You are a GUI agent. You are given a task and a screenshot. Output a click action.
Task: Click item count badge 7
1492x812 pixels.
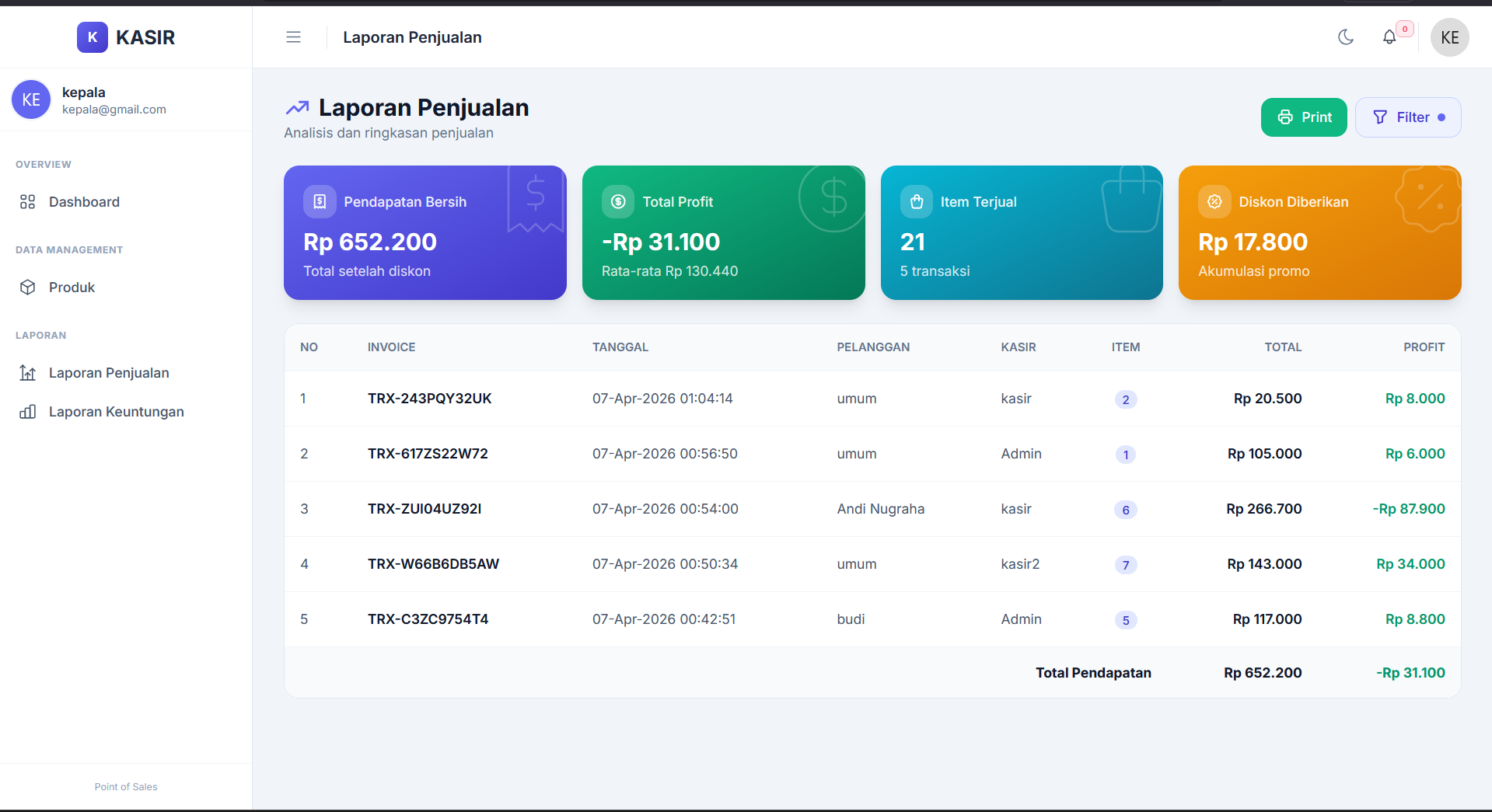click(x=1126, y=565)
